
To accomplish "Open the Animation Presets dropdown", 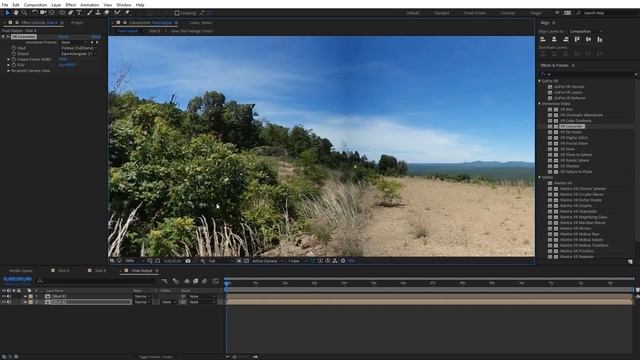I will click(x=74, y=42).
